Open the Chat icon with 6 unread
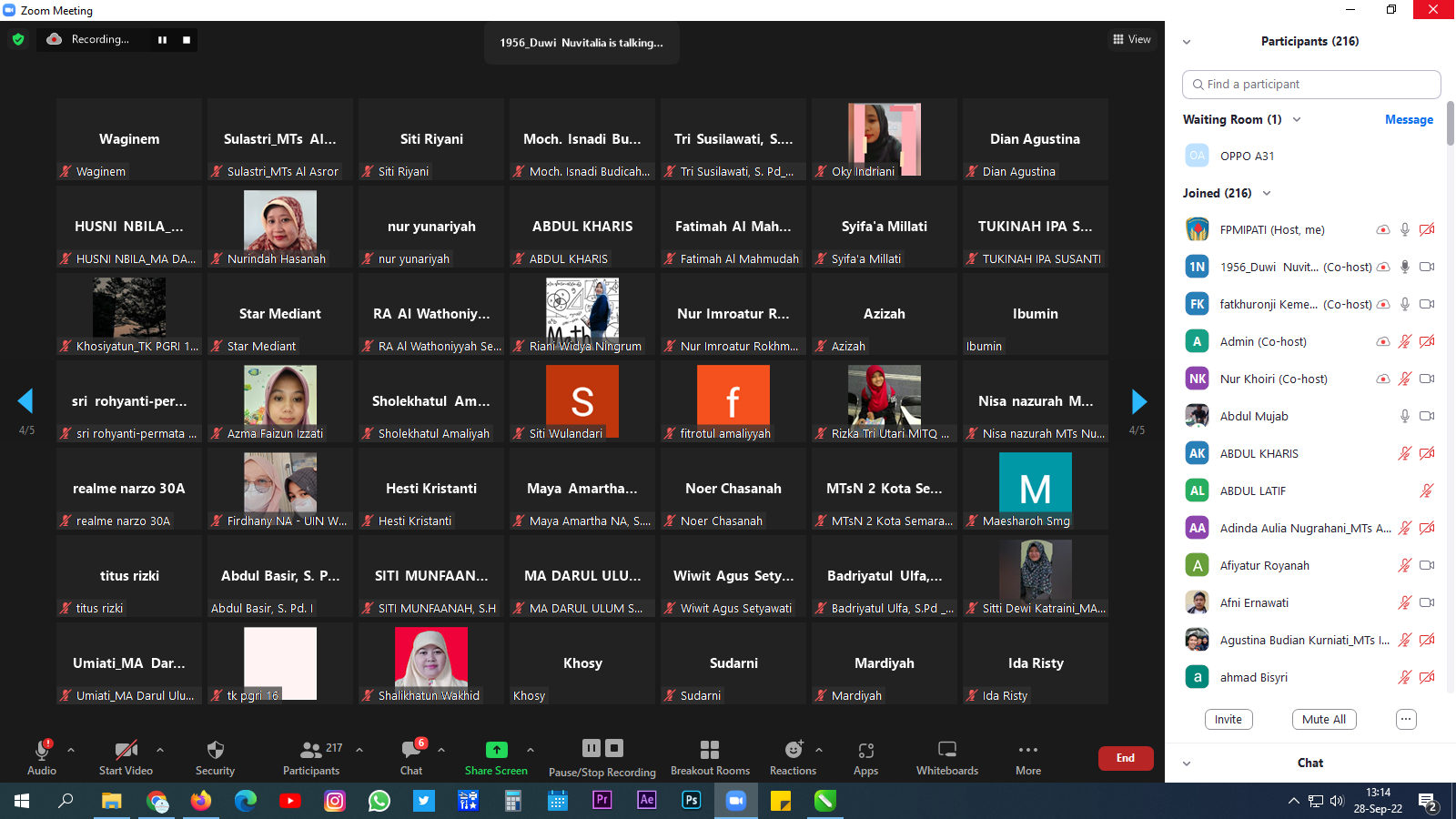This screenshot has height=819, width=1456. 411,751
